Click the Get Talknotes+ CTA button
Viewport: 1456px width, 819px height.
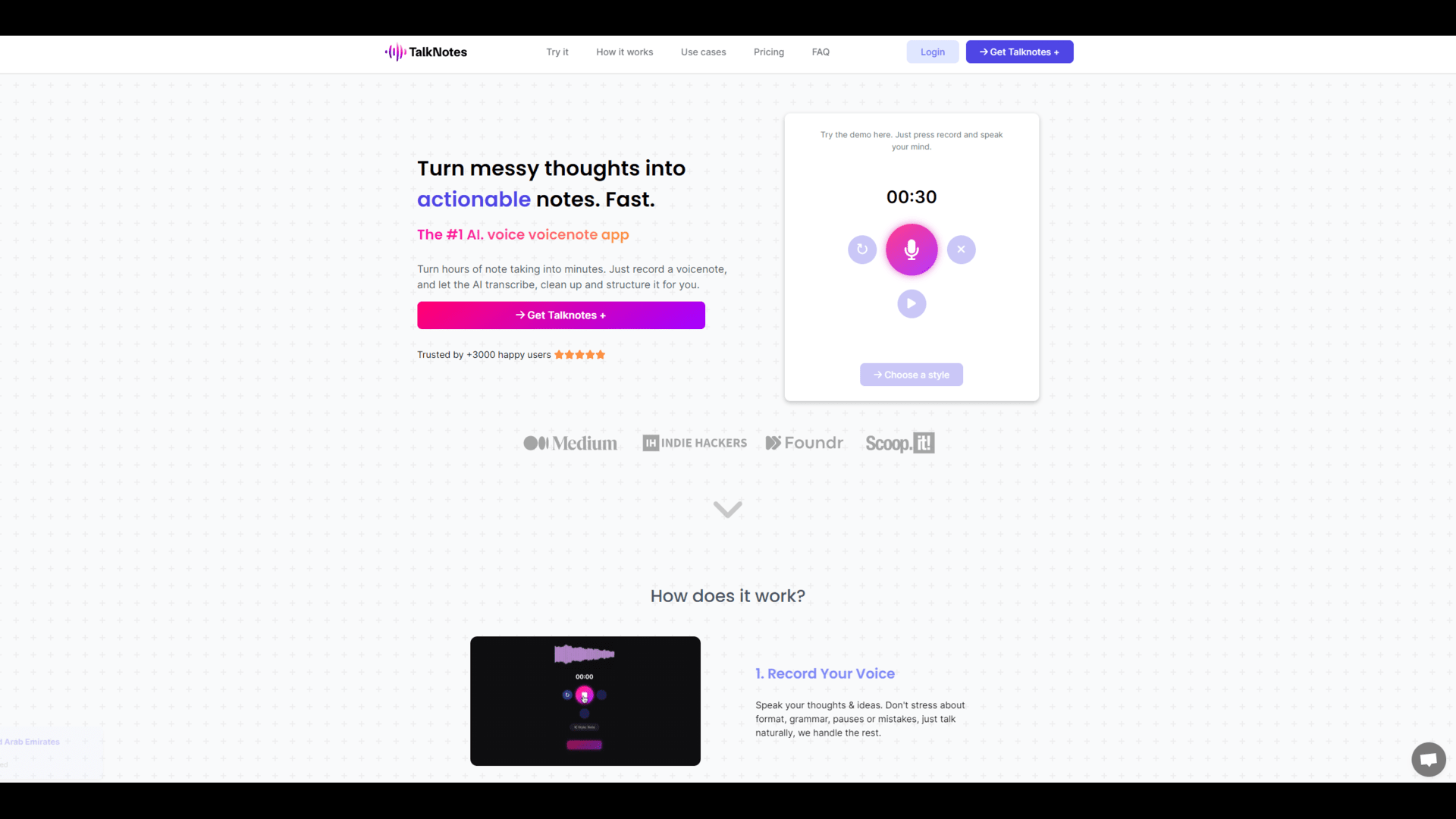click(561, 314)
